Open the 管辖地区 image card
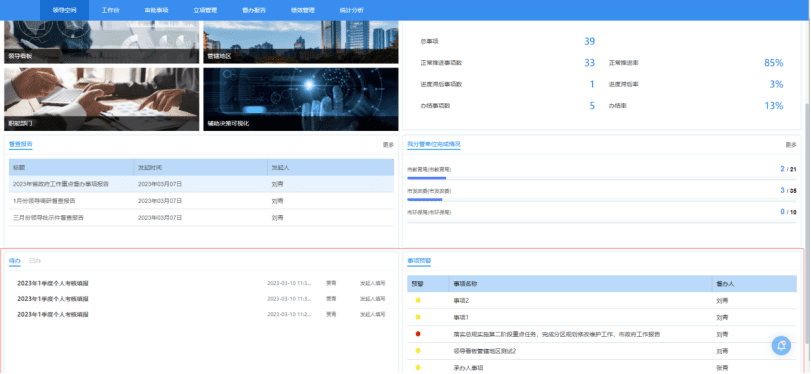The image size is (811, 374). click(x=301, y=42)
